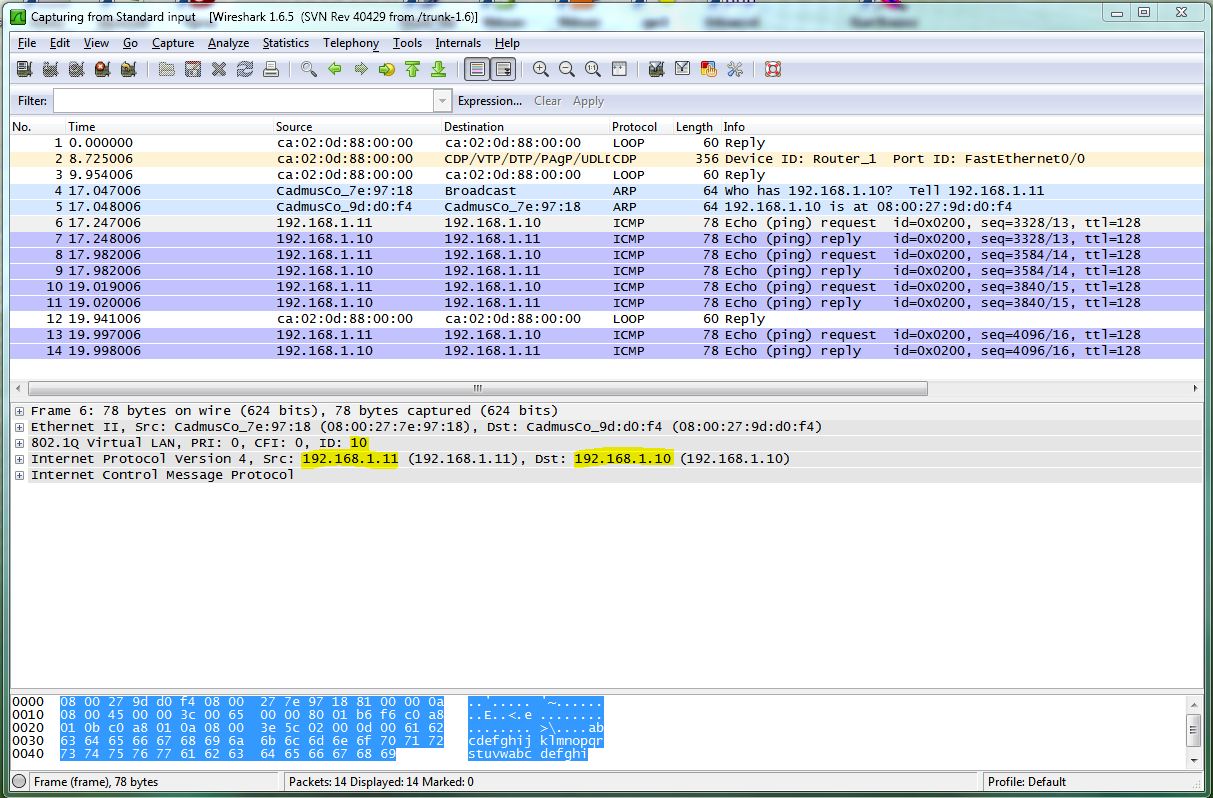Zoom out the packet text
The width and height of the screenshot is (1213, 798).
coord(567,69)
